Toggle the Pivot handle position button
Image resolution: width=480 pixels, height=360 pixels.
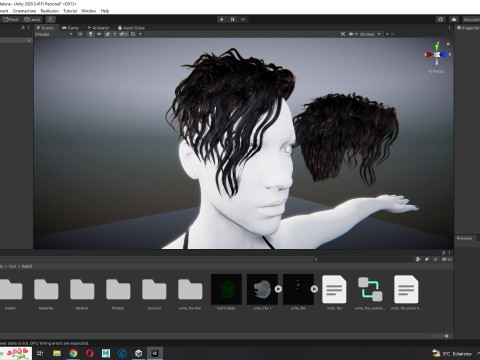coord(11,19)
